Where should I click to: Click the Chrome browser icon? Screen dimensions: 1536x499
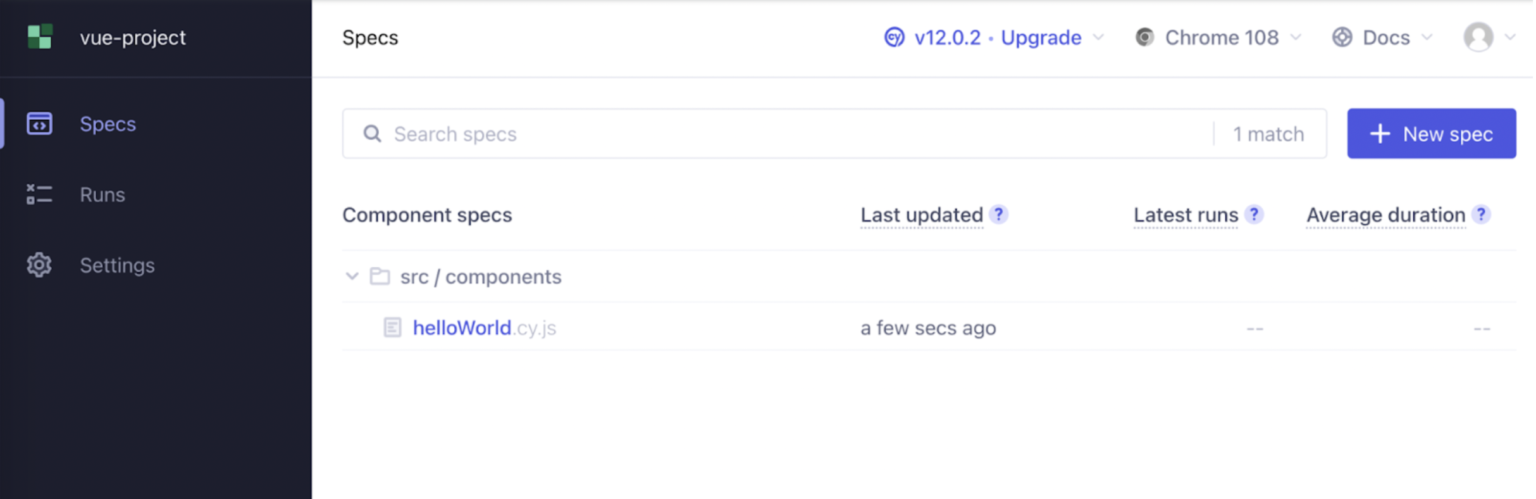pyautogui.click(x=1145, y=38)
